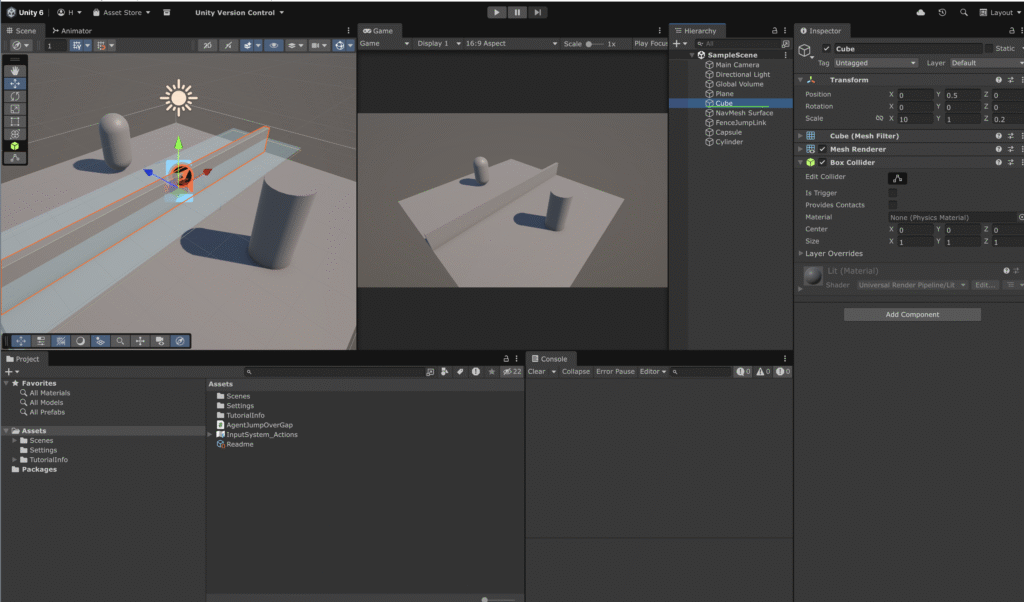The width and height of the screenshot is (1024, 602).
Task: Open global search magnifier icon
Action: tap(964, 12)
